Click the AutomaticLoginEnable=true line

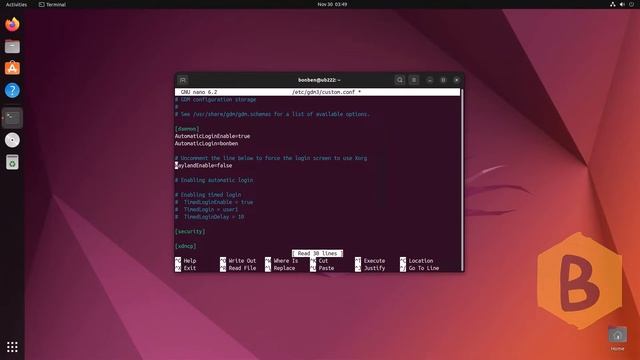click(212, 136)
